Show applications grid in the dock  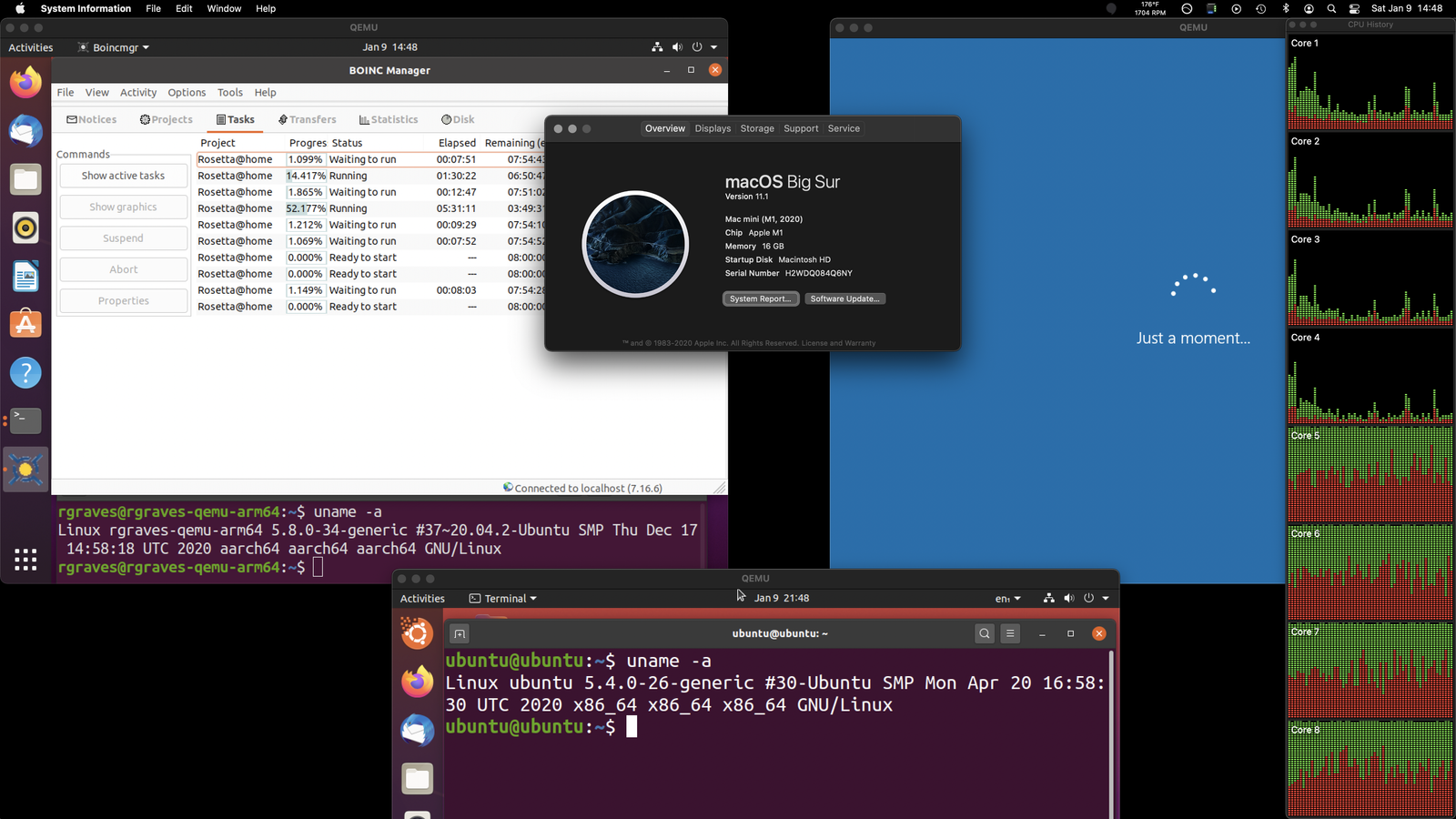pos(25,560)
